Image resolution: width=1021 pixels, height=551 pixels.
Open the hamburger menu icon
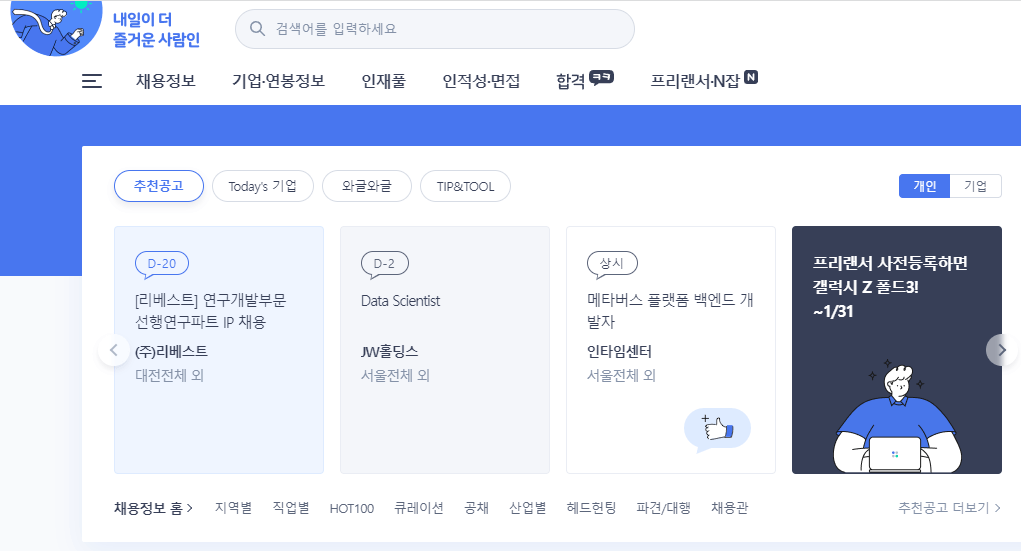92,81
